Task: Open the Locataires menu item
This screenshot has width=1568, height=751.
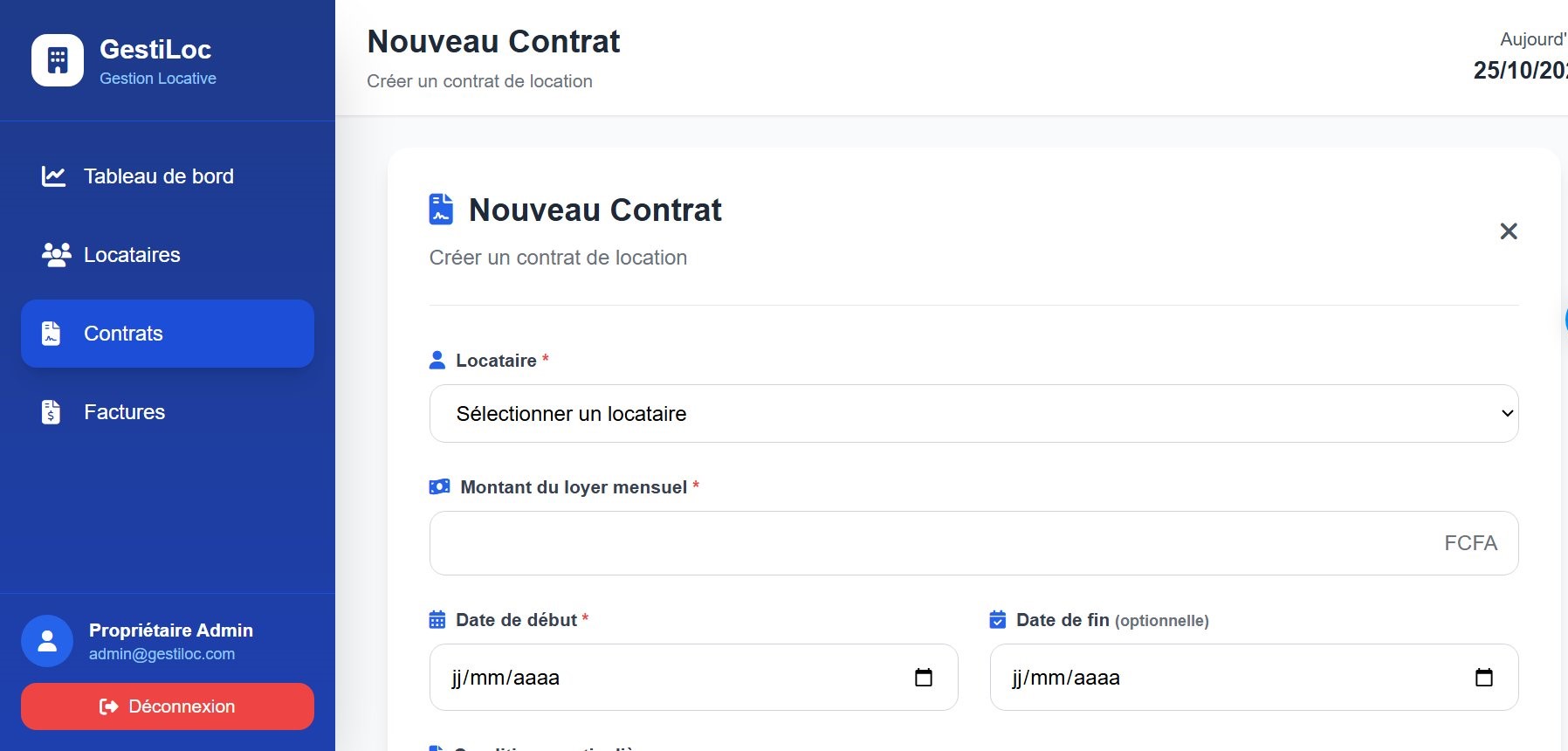Action: [x=132, y=255]
